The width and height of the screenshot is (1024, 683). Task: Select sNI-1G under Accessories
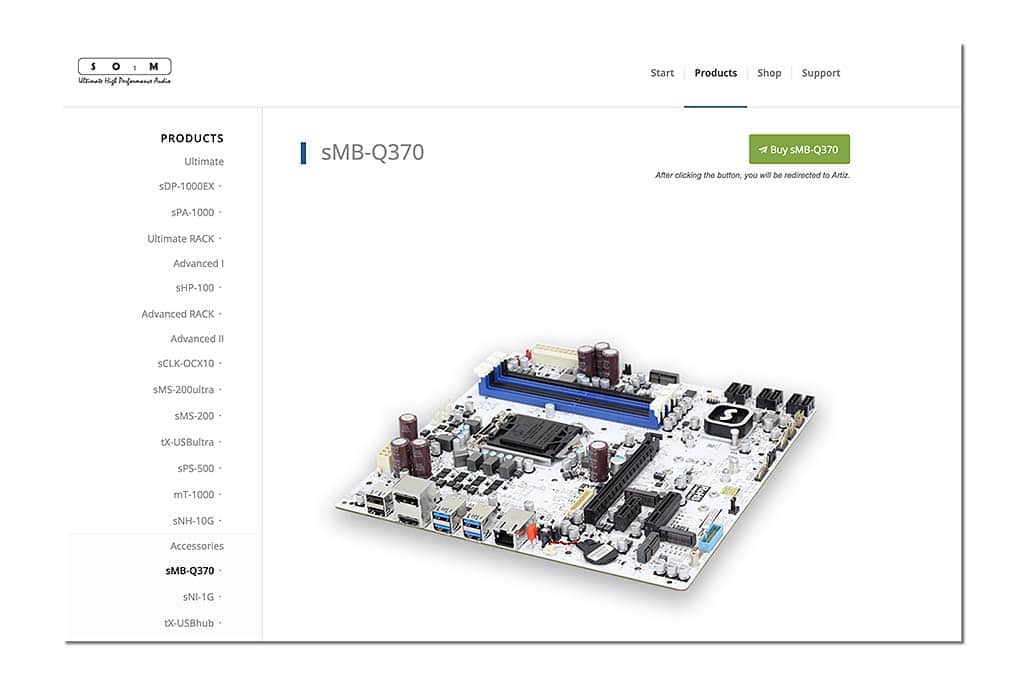point(198,597)
